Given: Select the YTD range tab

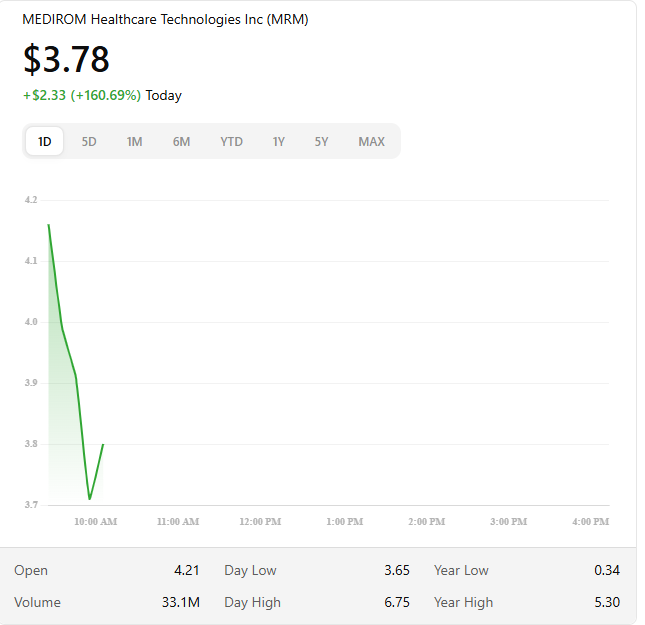Looking at the screenshot, I should (232, 142).
